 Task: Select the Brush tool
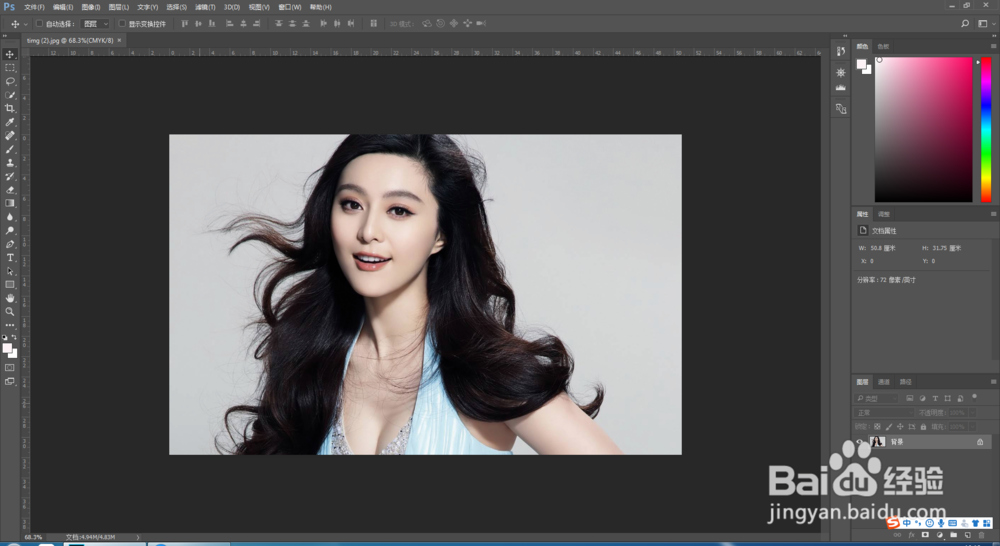(x=10, y=149)
